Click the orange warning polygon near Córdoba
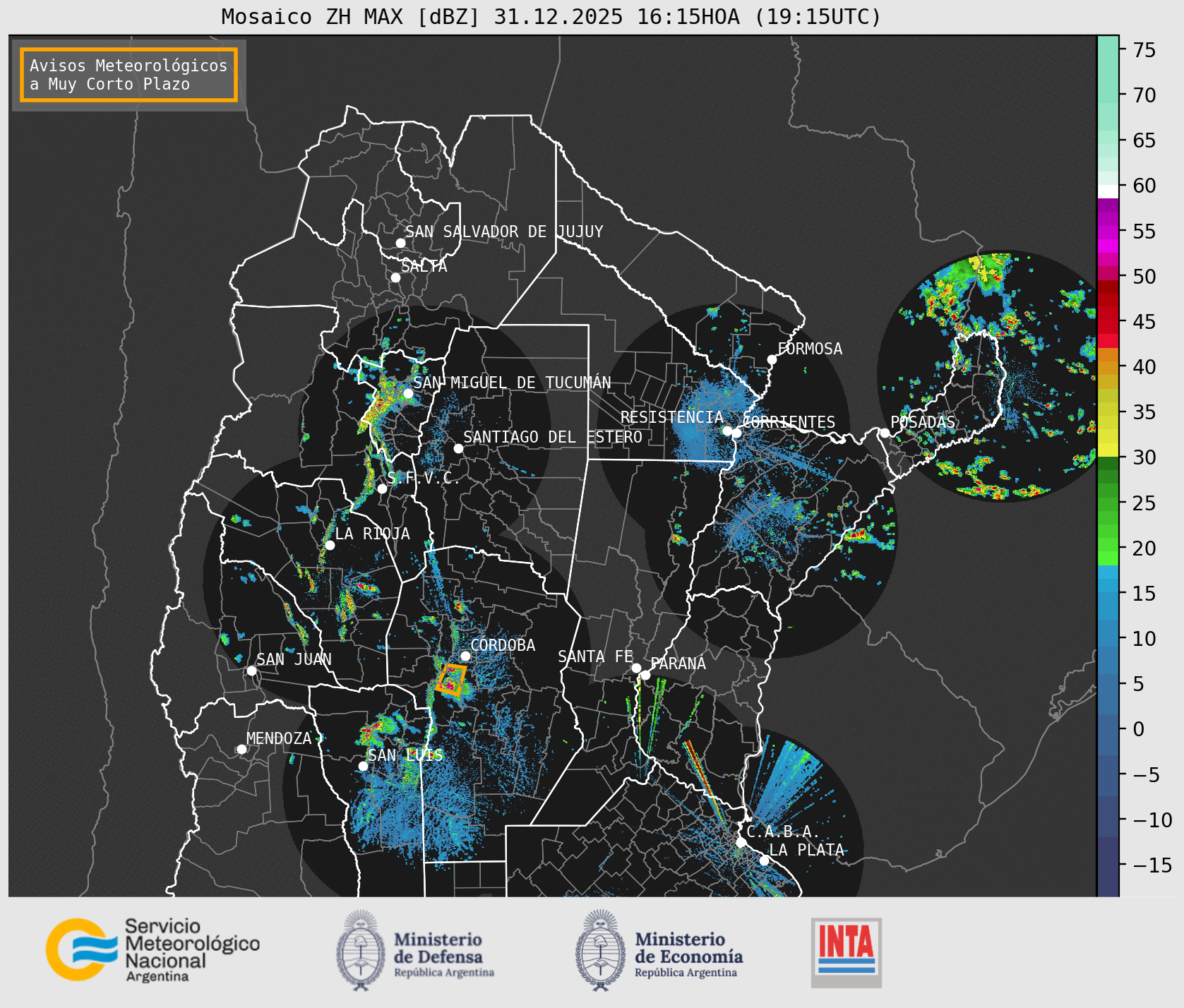The height and width of the screenshot is (1008, 1184). [x=451, y=680]
